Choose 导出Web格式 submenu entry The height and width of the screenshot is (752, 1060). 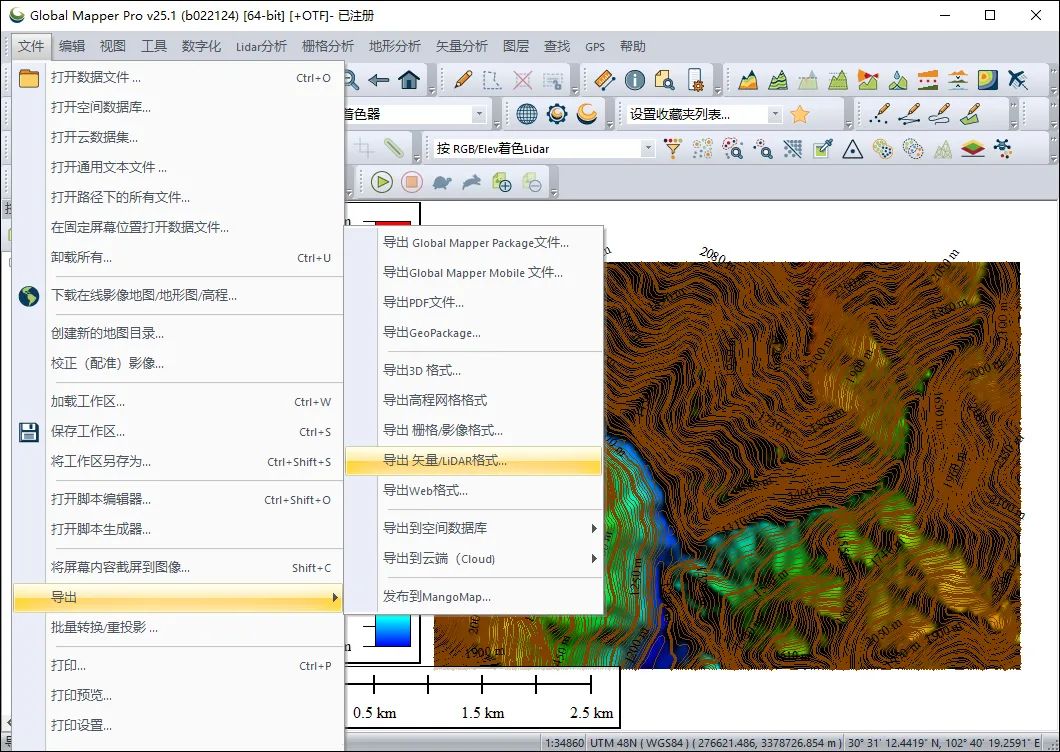(474, 491)
